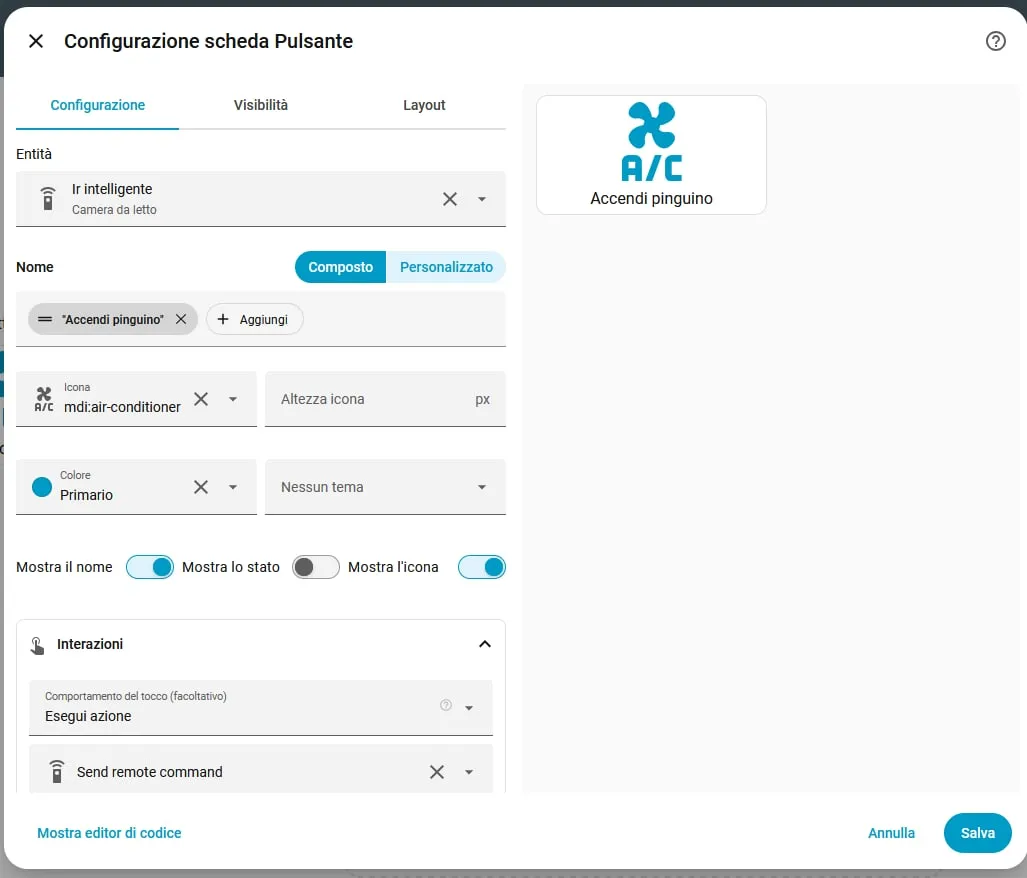Click the Salva button
Screen dimensions: 1027x878
pos(977,833)
